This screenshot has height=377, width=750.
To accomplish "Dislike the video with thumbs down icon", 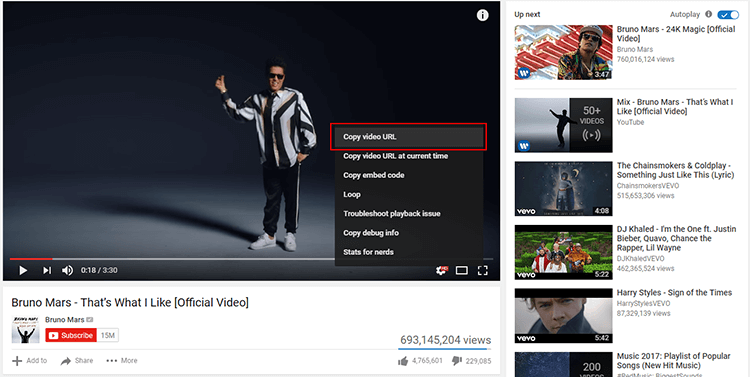I will [457, 361].
